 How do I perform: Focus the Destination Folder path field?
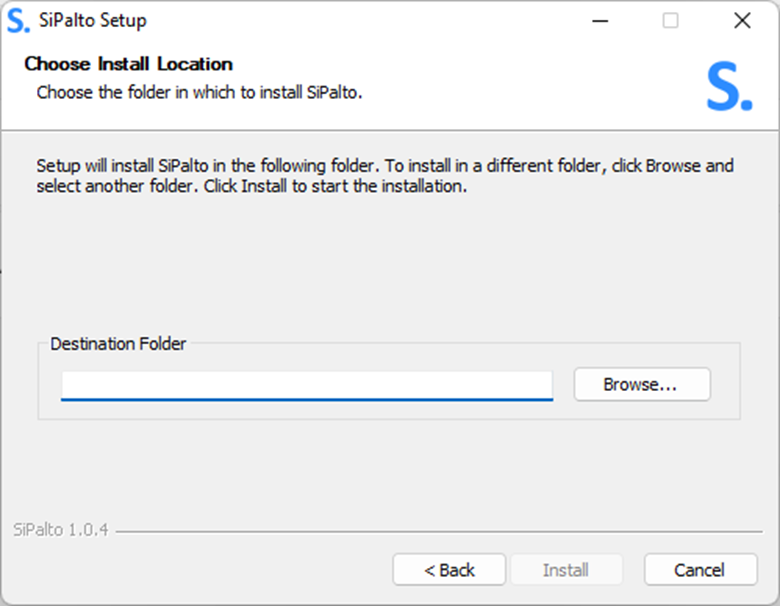pyautogui.click(x=307, y=385)
